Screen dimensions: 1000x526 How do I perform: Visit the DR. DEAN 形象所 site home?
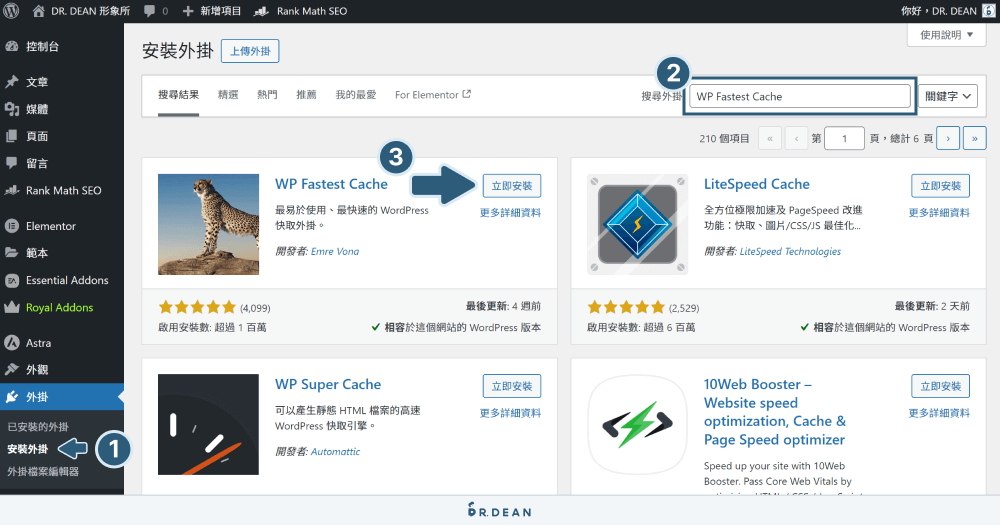(x=81, y=11)
